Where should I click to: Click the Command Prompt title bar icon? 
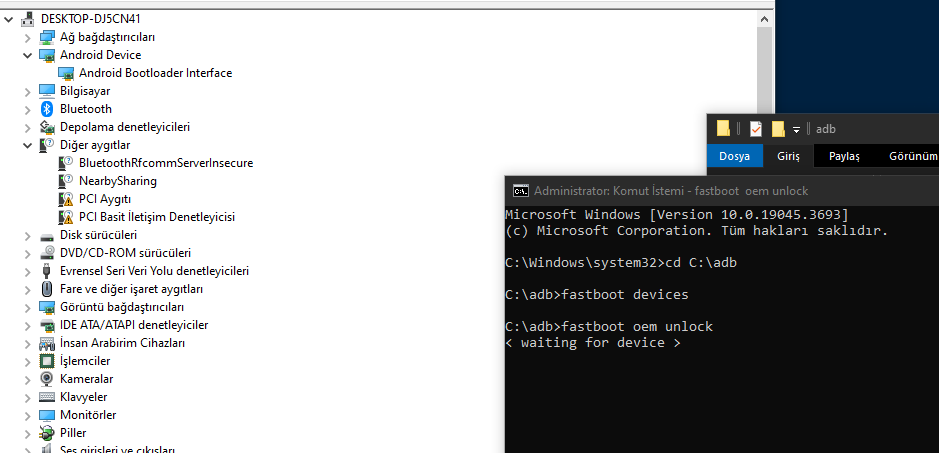[x=521, y=190]
